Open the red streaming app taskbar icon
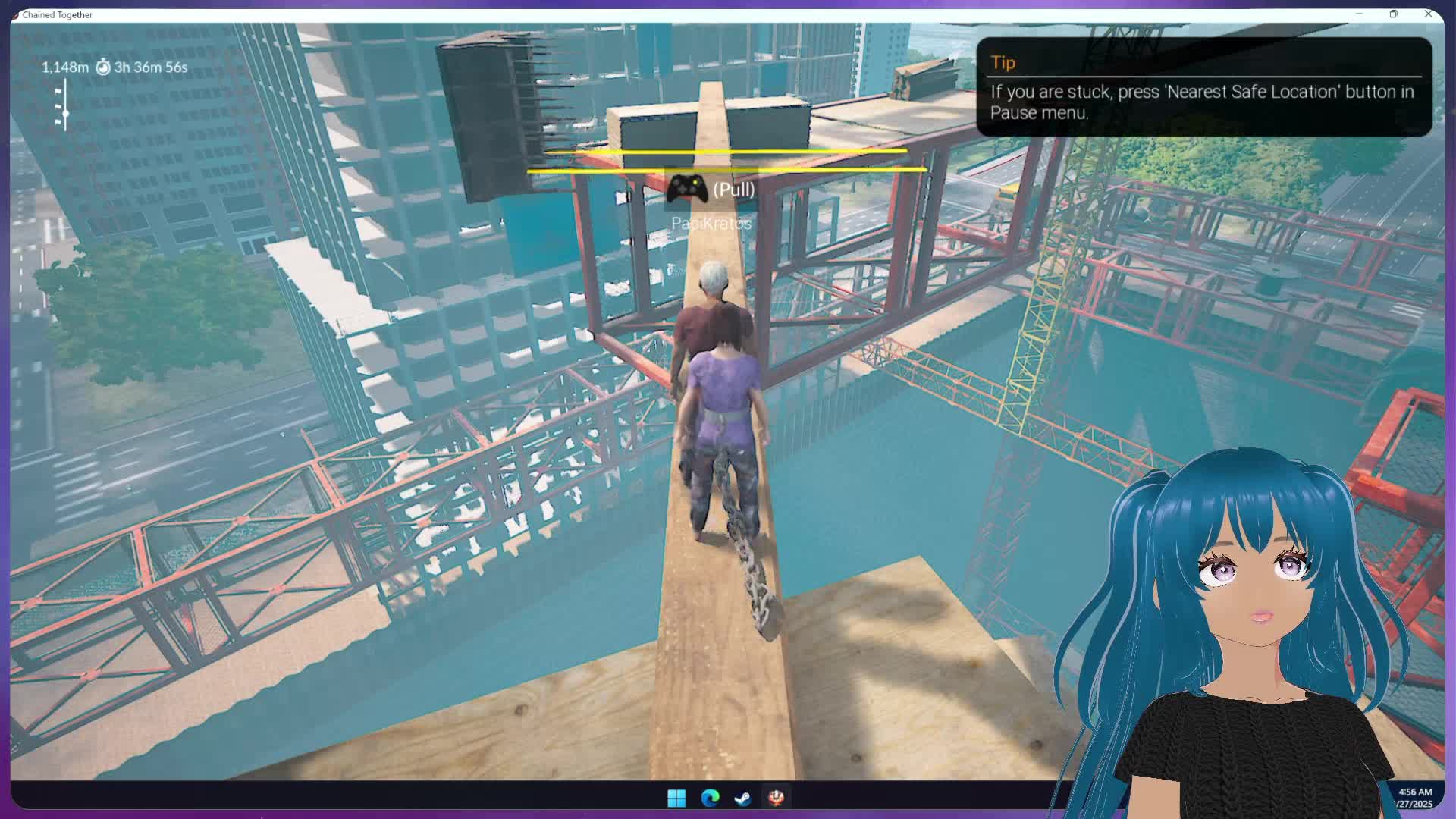The image size is (1456, 819). [x=776, y=798]
